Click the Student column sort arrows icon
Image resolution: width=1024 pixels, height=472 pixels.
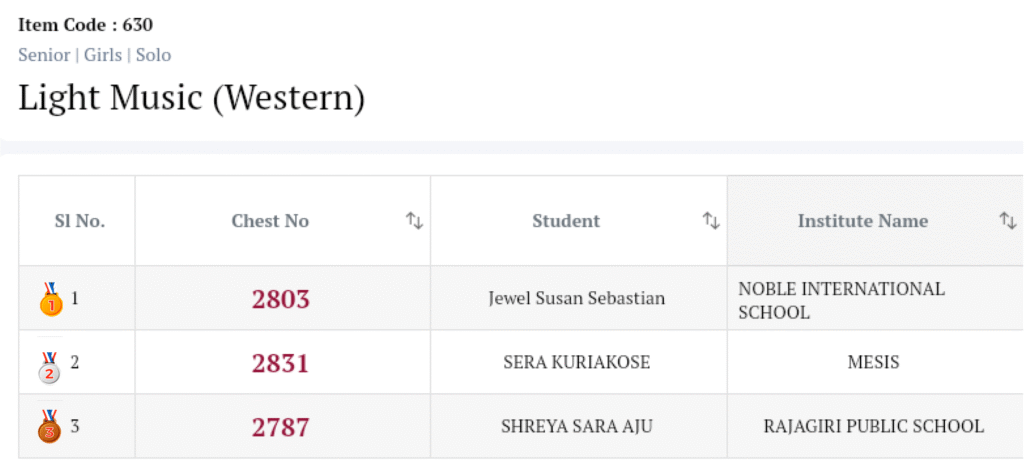click(711, 221)
